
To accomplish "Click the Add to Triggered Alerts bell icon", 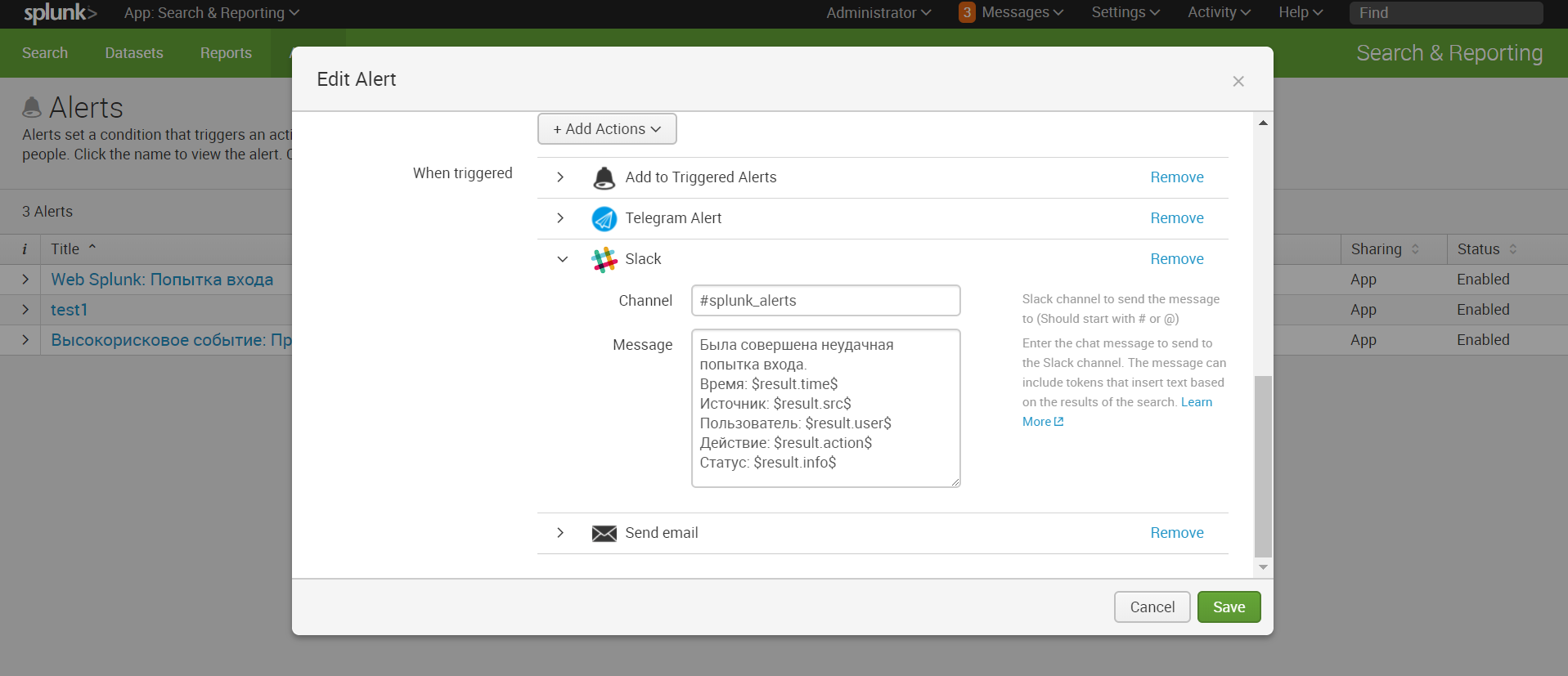I will click(604, 177).
